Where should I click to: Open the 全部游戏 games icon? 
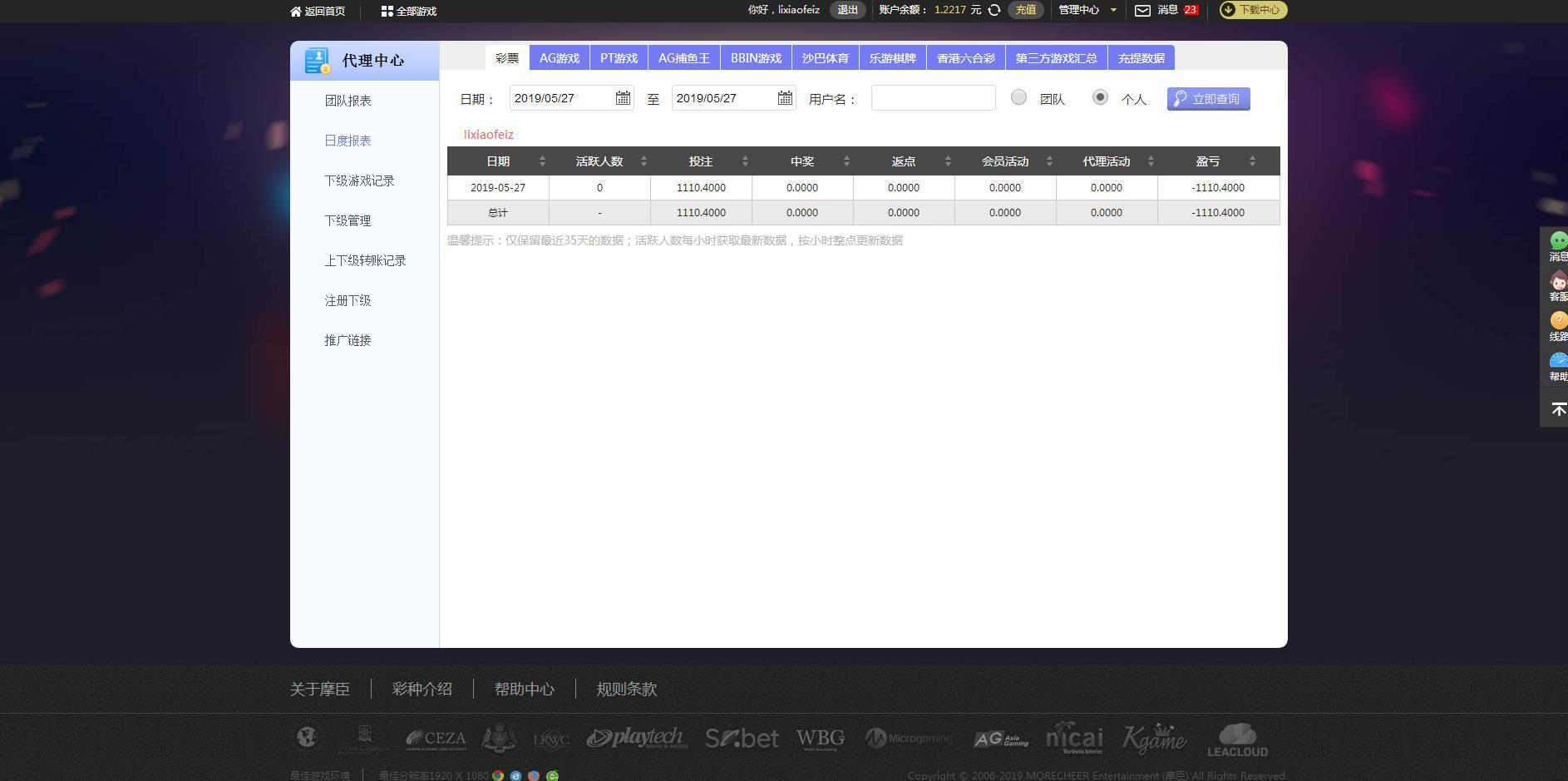pos(386,11)
